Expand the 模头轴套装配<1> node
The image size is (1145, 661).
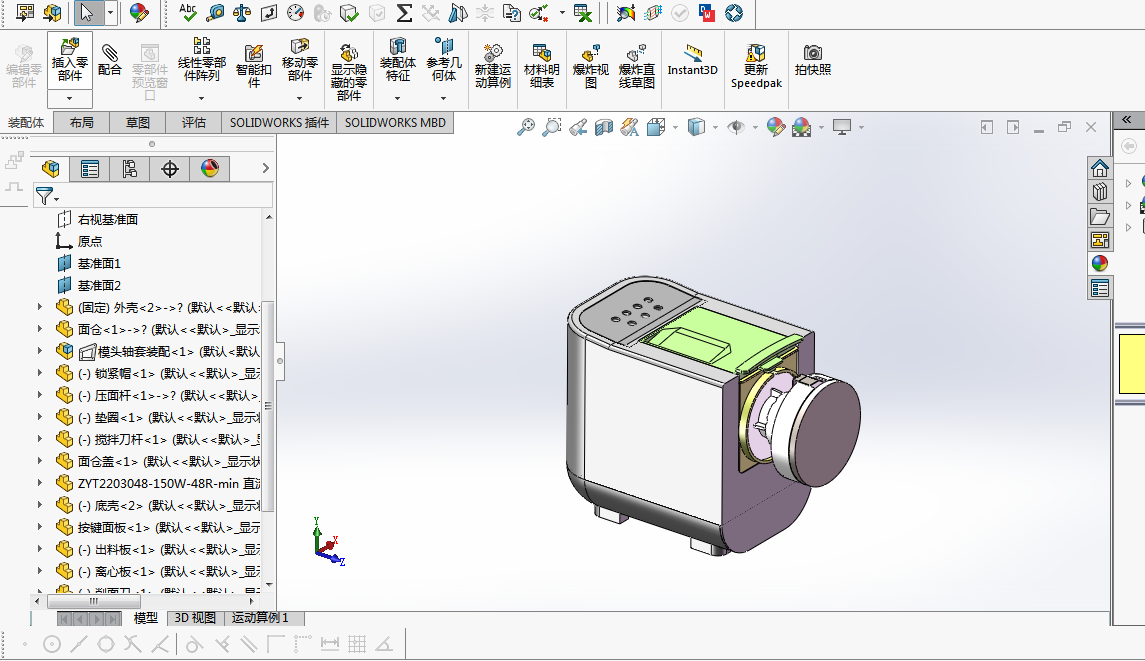(x=40, y=351)
